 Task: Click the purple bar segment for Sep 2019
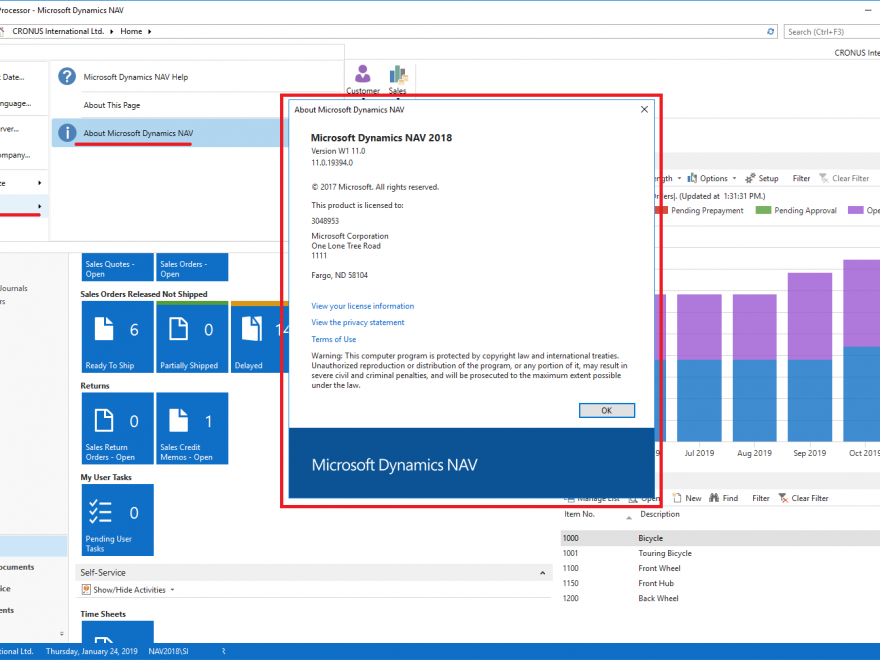[810, 316]
